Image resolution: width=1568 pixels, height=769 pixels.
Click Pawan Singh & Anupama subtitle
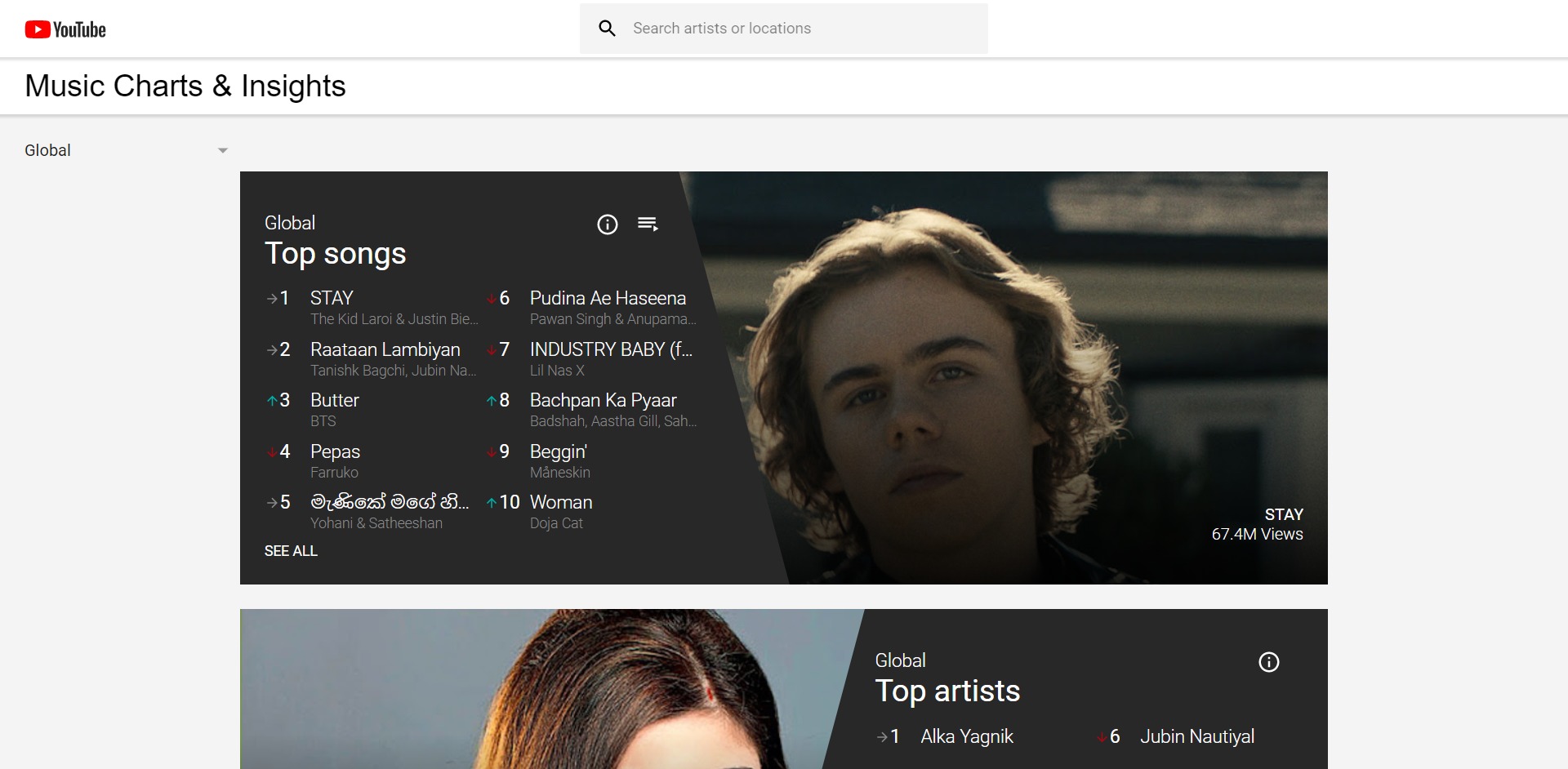(x=613, y=319)
